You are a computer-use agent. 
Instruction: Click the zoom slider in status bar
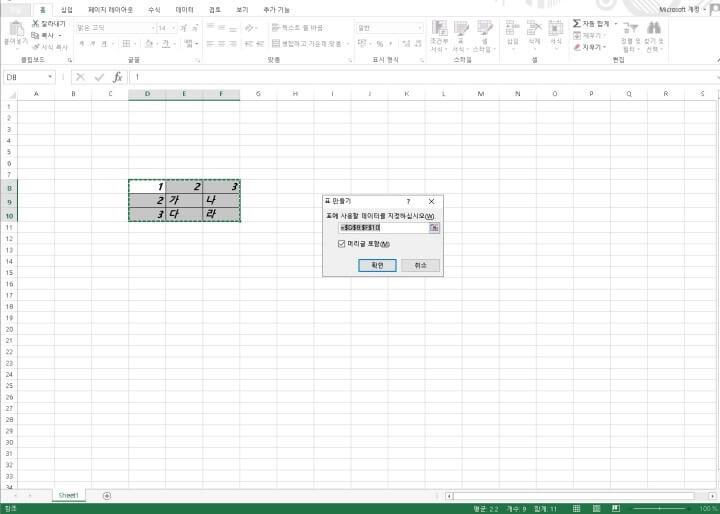[661, 508]
